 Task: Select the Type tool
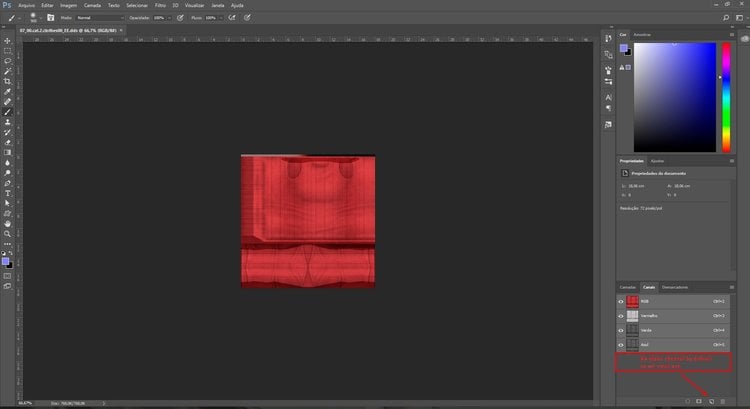tap(7, 193)
